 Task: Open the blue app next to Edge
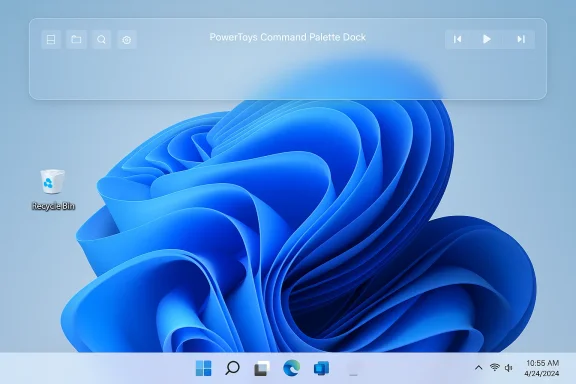[x=321, y=368]
